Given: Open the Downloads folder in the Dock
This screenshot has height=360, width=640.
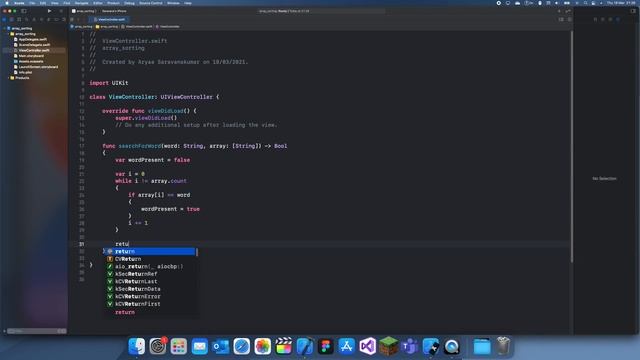Looking at the screenshot, I should pyautogui.click(x=482, y=347).
